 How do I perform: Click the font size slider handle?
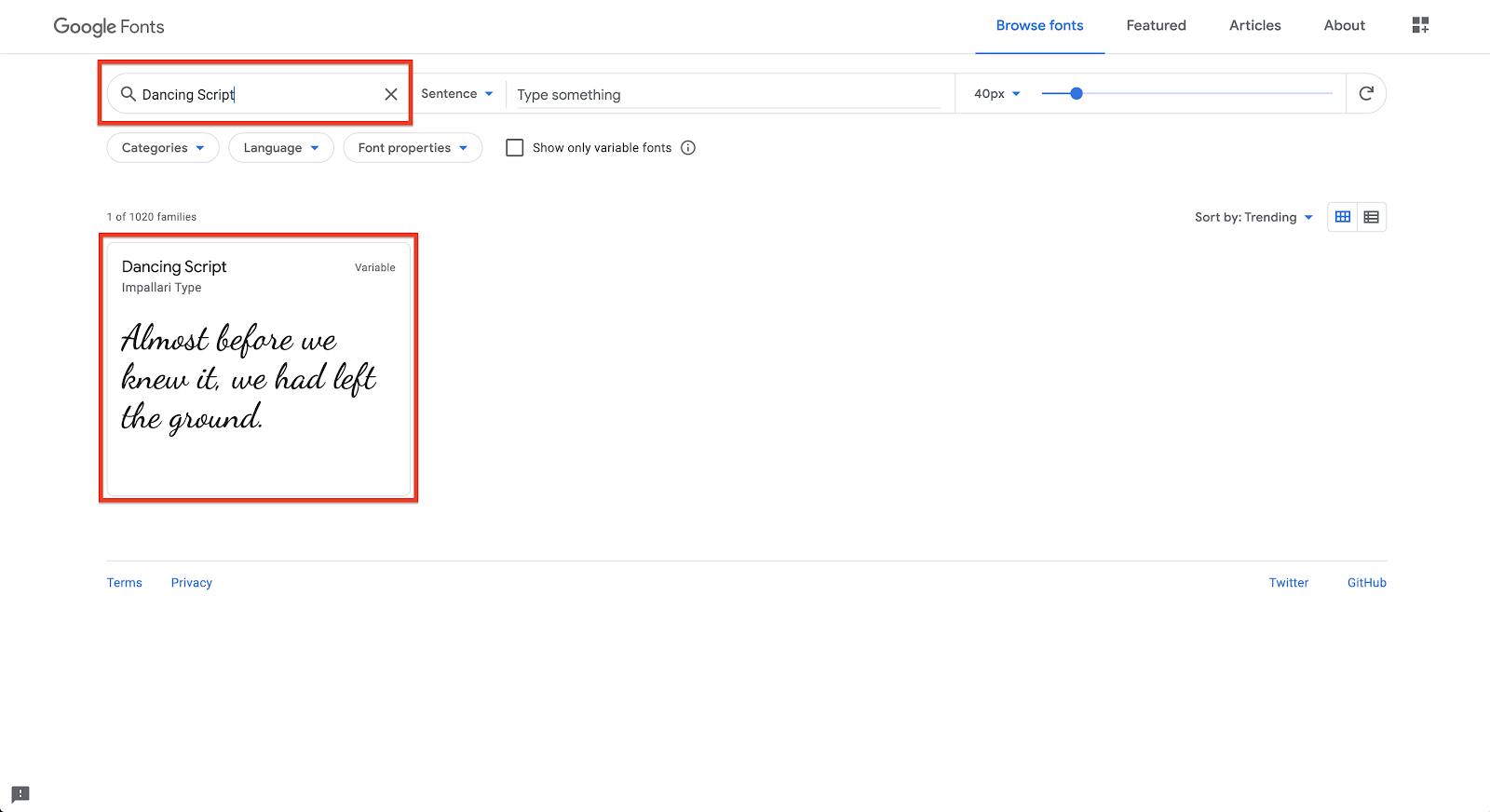pos(1077,93)
